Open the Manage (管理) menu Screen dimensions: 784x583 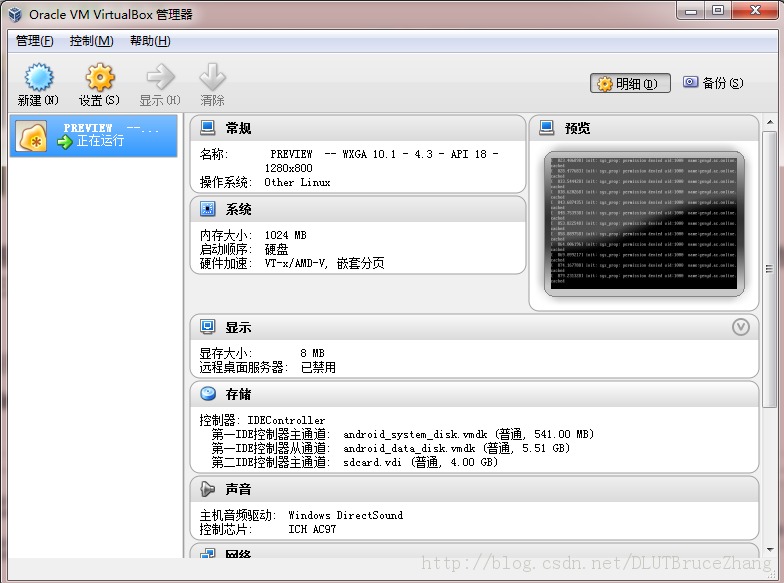35,41
